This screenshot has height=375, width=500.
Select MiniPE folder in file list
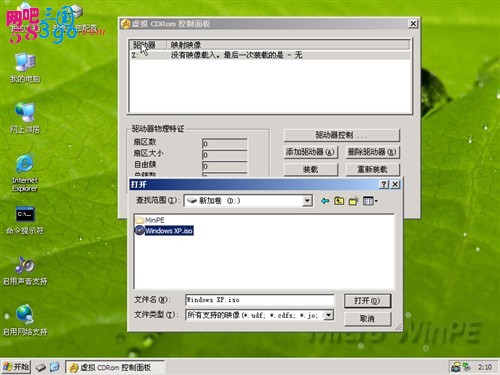click(x=150, y=220)
